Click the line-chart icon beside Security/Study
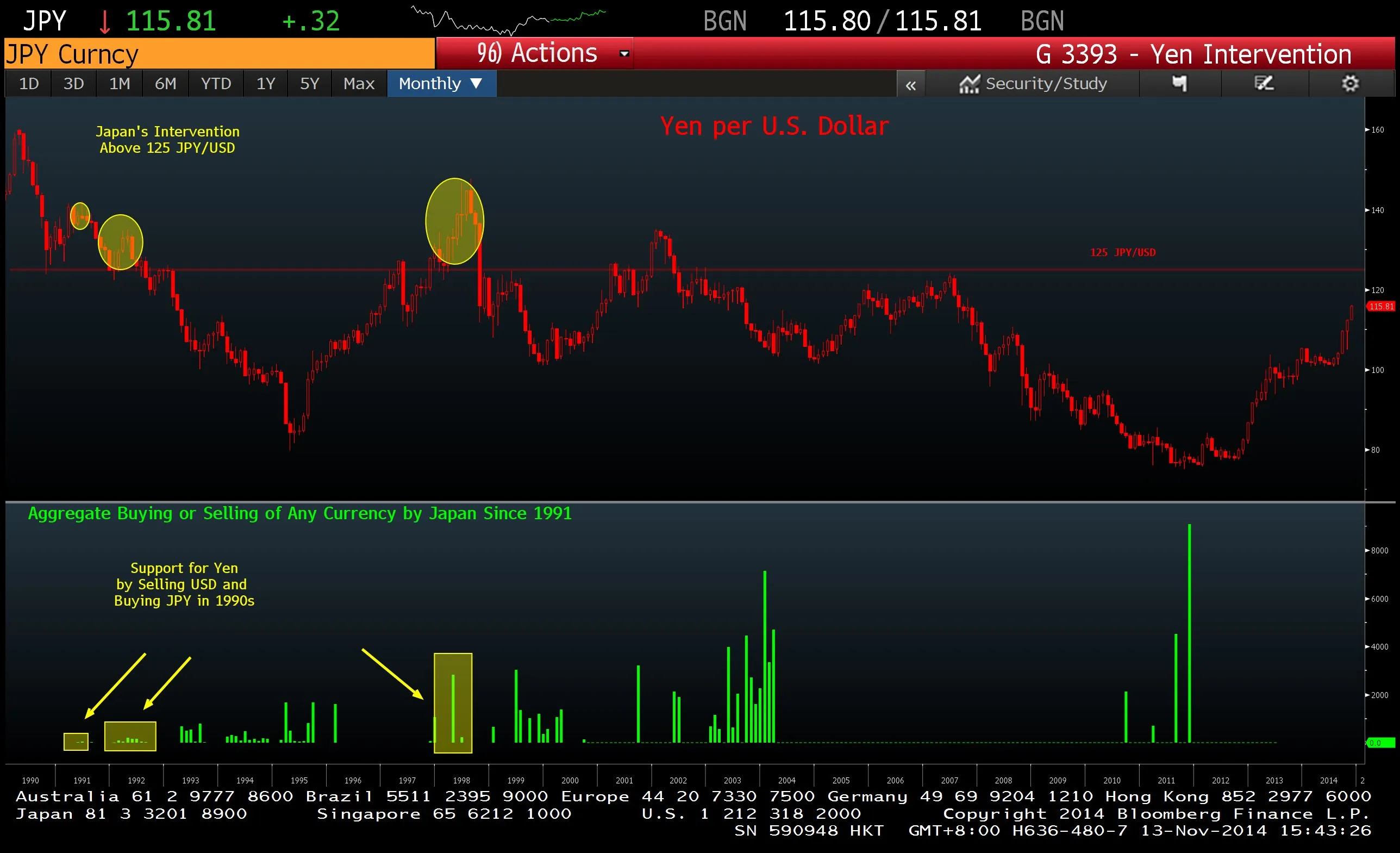The image size is (1400, 853). pyautogui.click(x=971, y=83)
